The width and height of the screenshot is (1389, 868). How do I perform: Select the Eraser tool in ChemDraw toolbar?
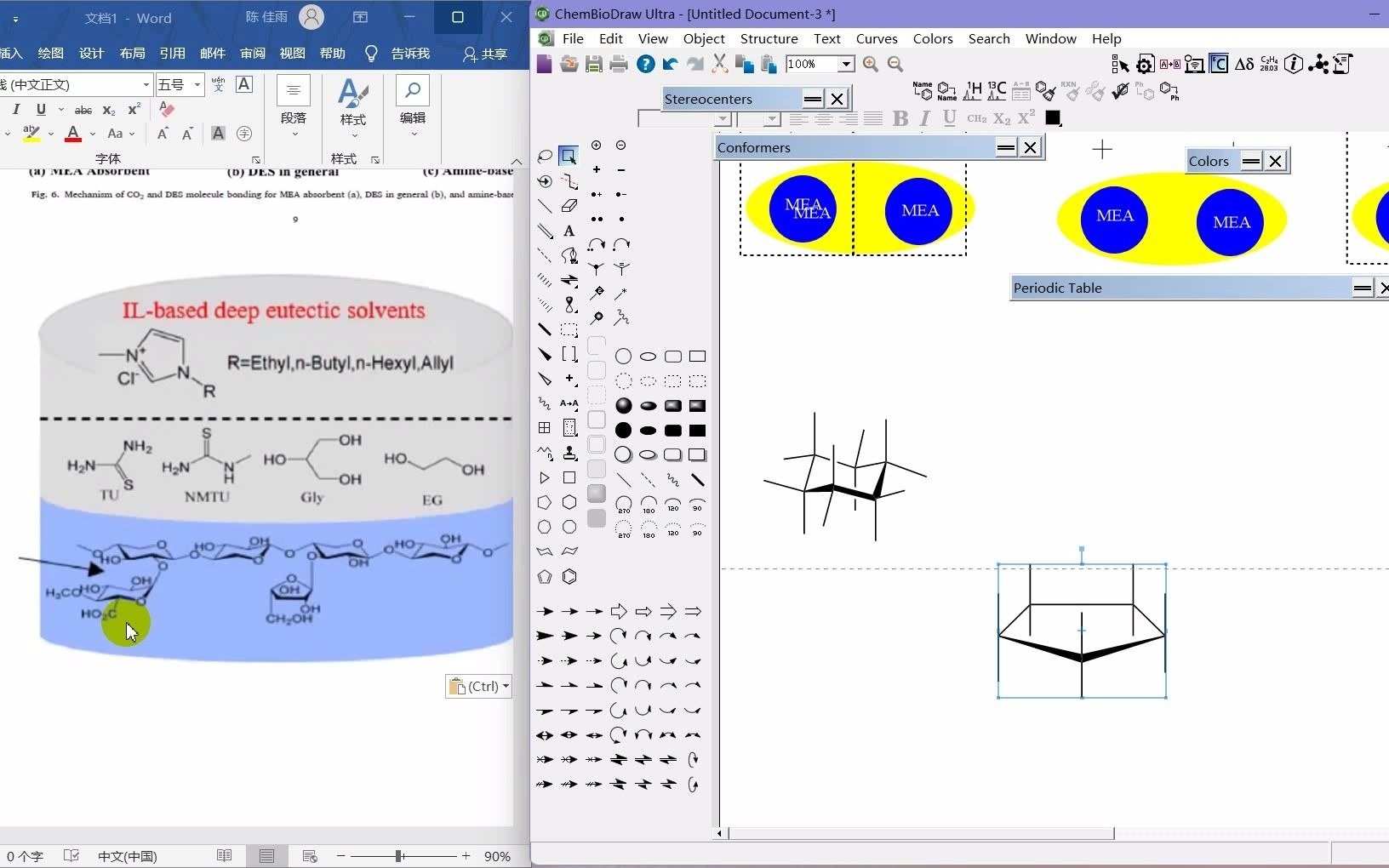(569, 207)
